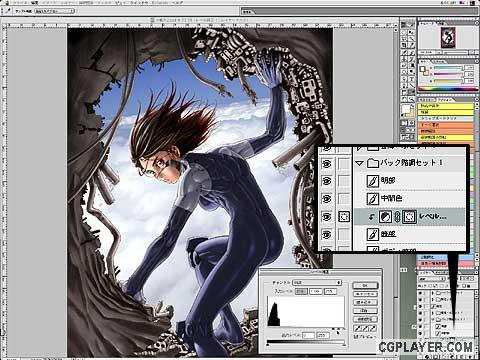This screenshot has width=480, height=360.
Task: Click the Levels adjustment layer thumbnail icon
Action: coord(385,217)
